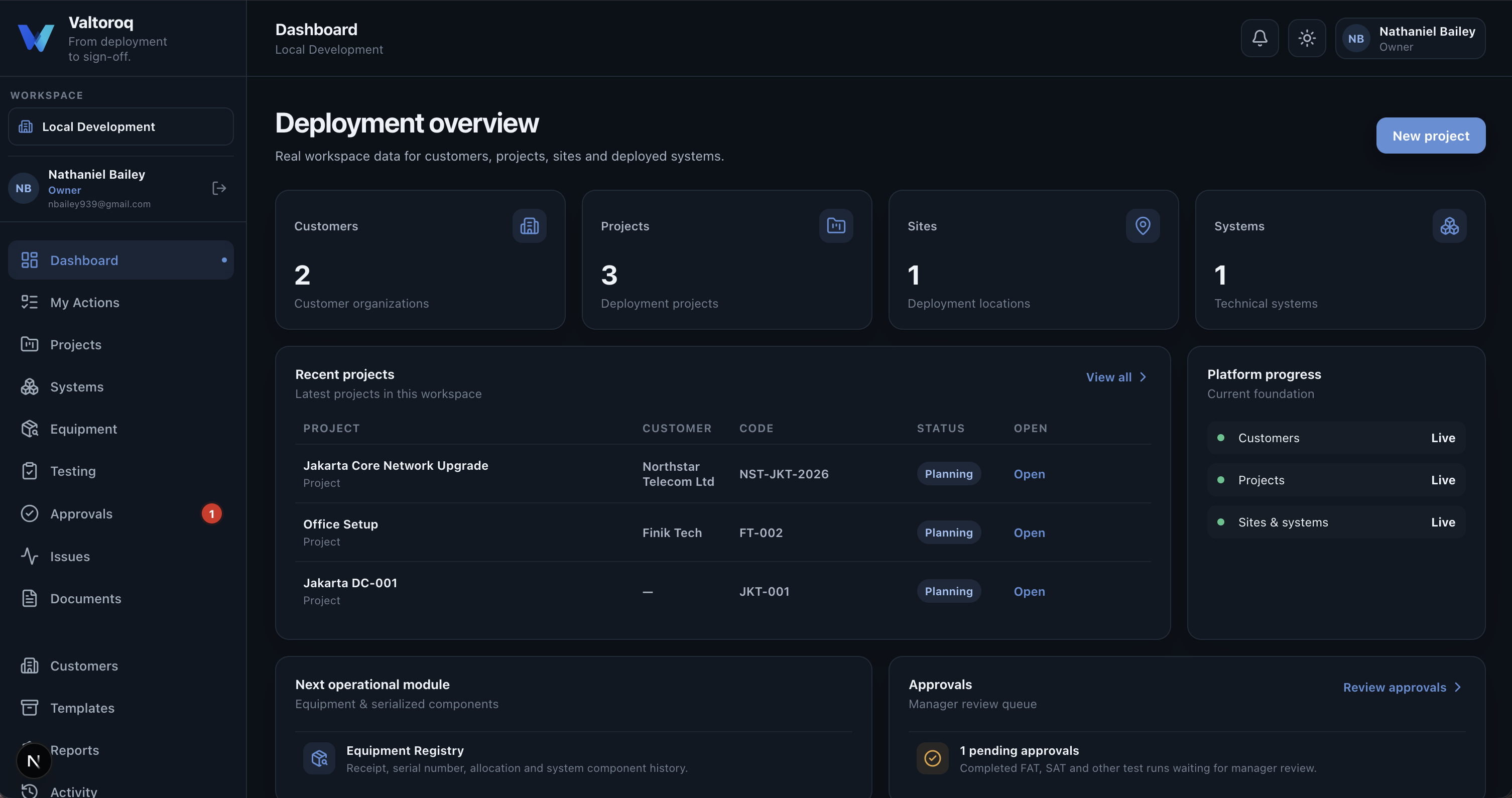Click the Equipment Registry package icon
Viewport: 1512px width, 798px height.
319,759
